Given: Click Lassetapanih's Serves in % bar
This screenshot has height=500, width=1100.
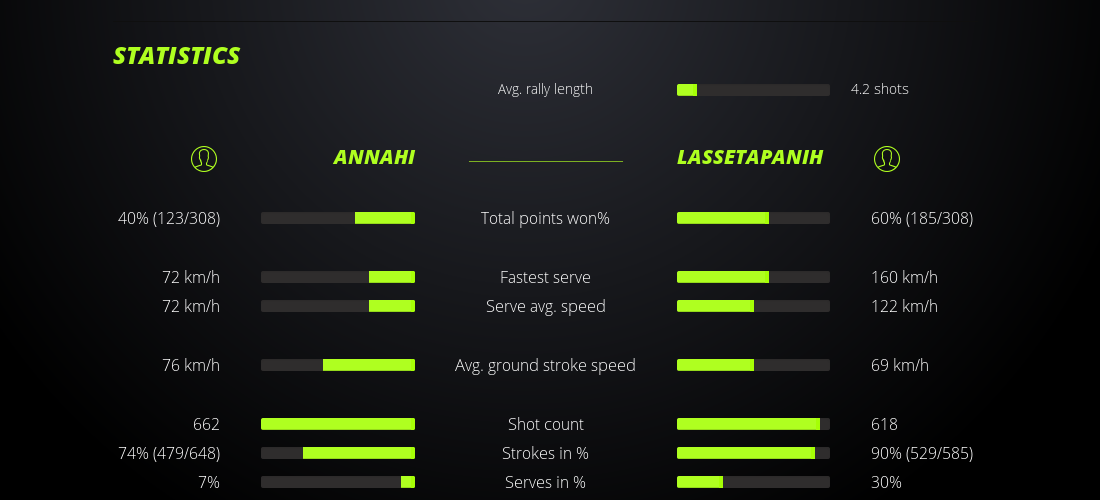Looking at the screenshot, I should pyautogui.click(x=753, y=482).
